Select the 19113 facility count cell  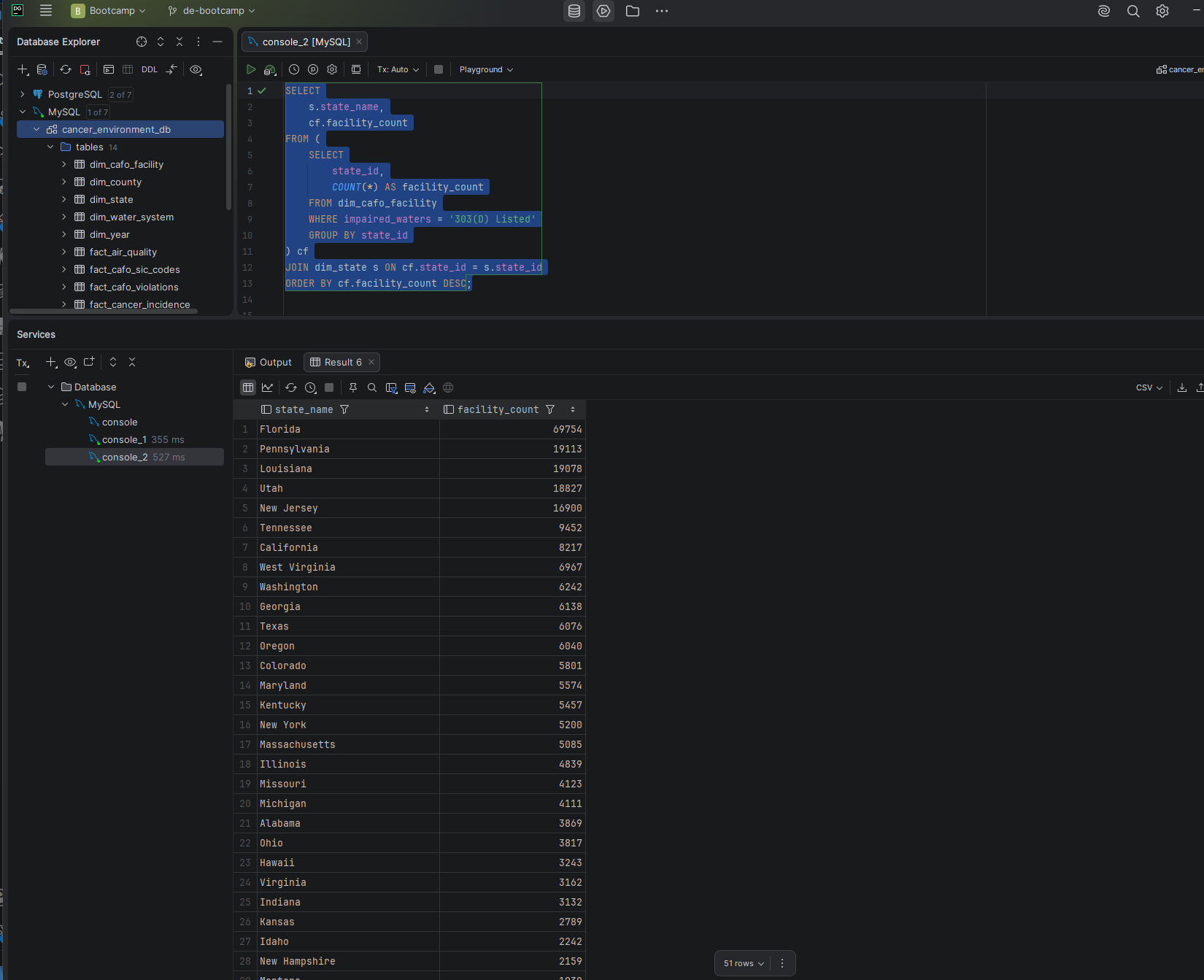(x=512, y=449)
